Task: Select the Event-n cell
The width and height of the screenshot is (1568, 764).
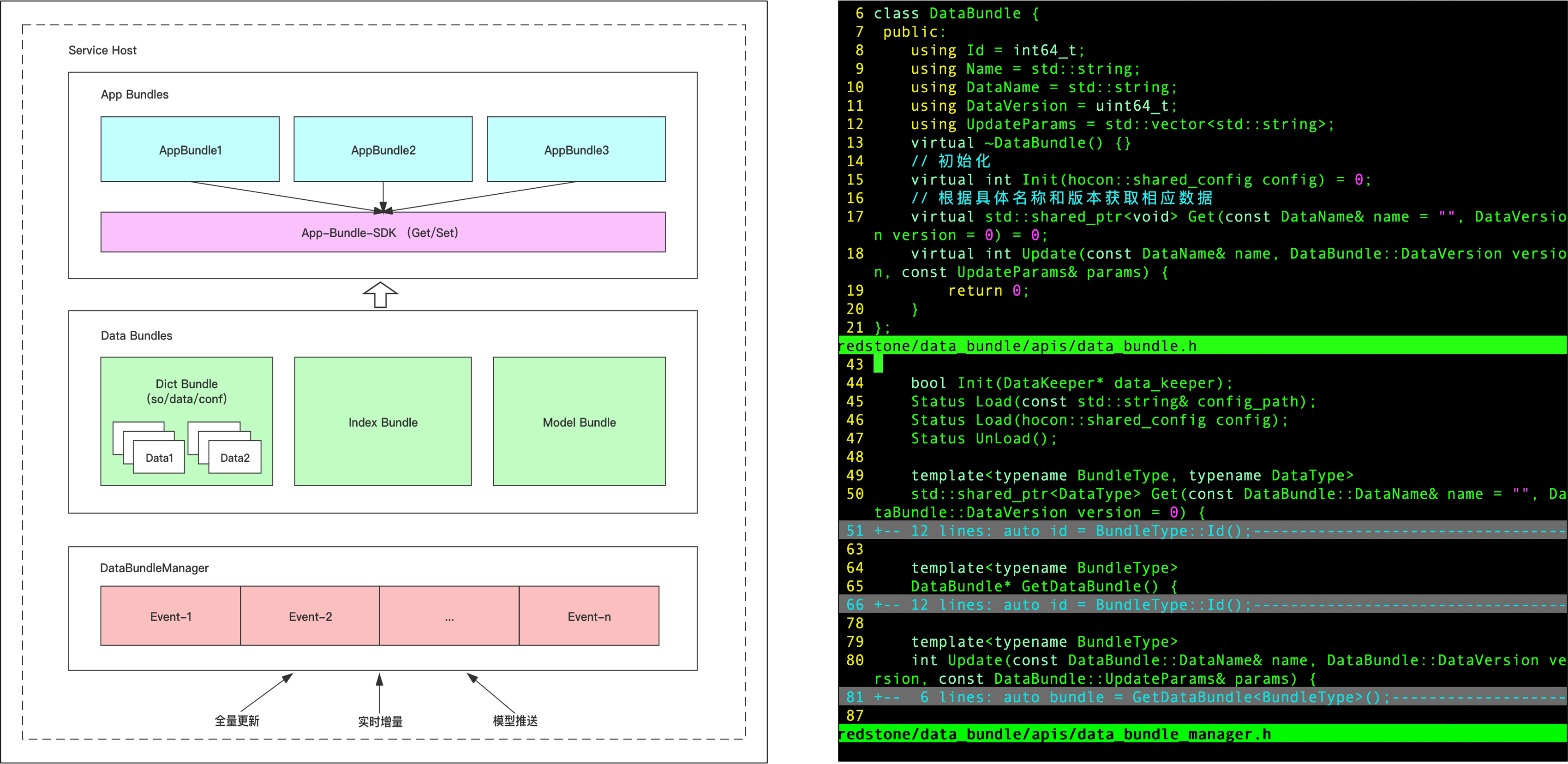Action: coord(589,616)
